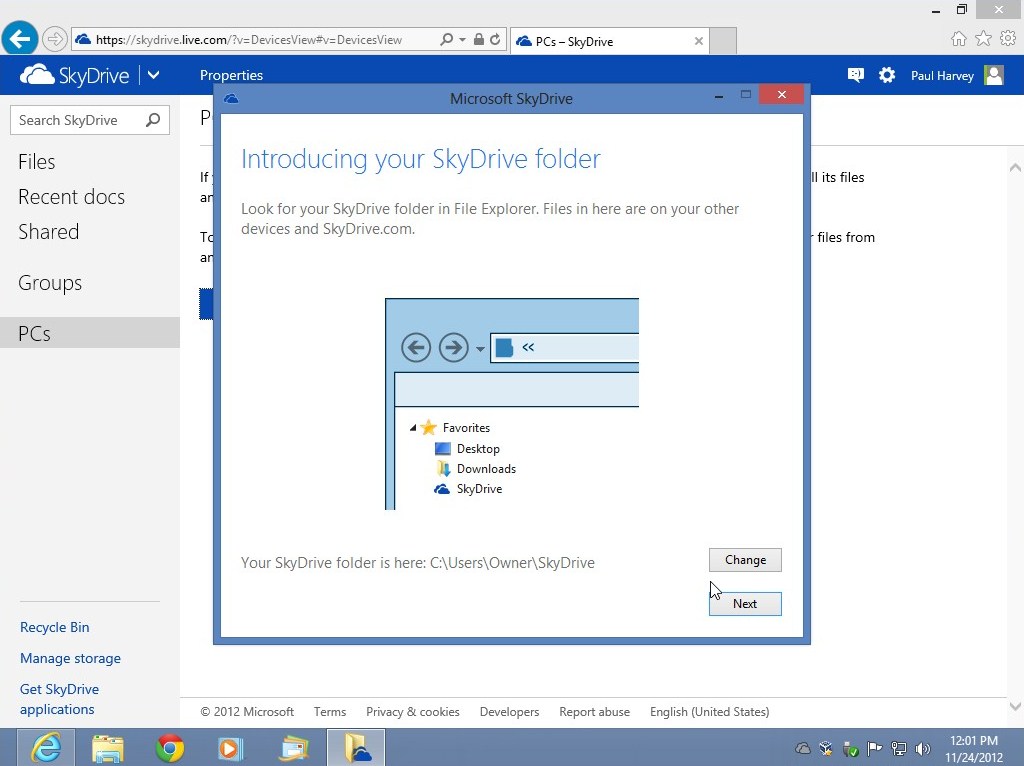Click the SkyDrive settings gear icon
The width and height of the screenshot is (1024, 766).
pos(887,75)
